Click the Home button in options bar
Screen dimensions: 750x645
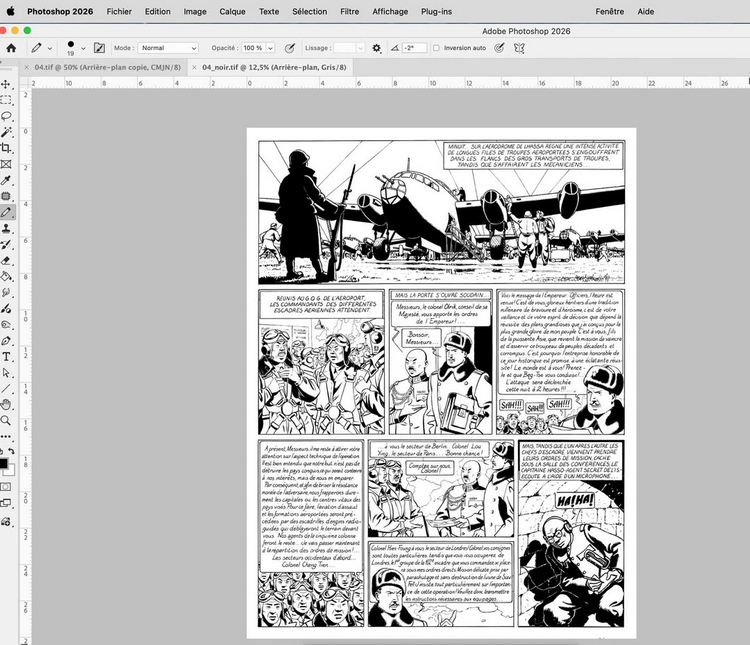[11, 48]
